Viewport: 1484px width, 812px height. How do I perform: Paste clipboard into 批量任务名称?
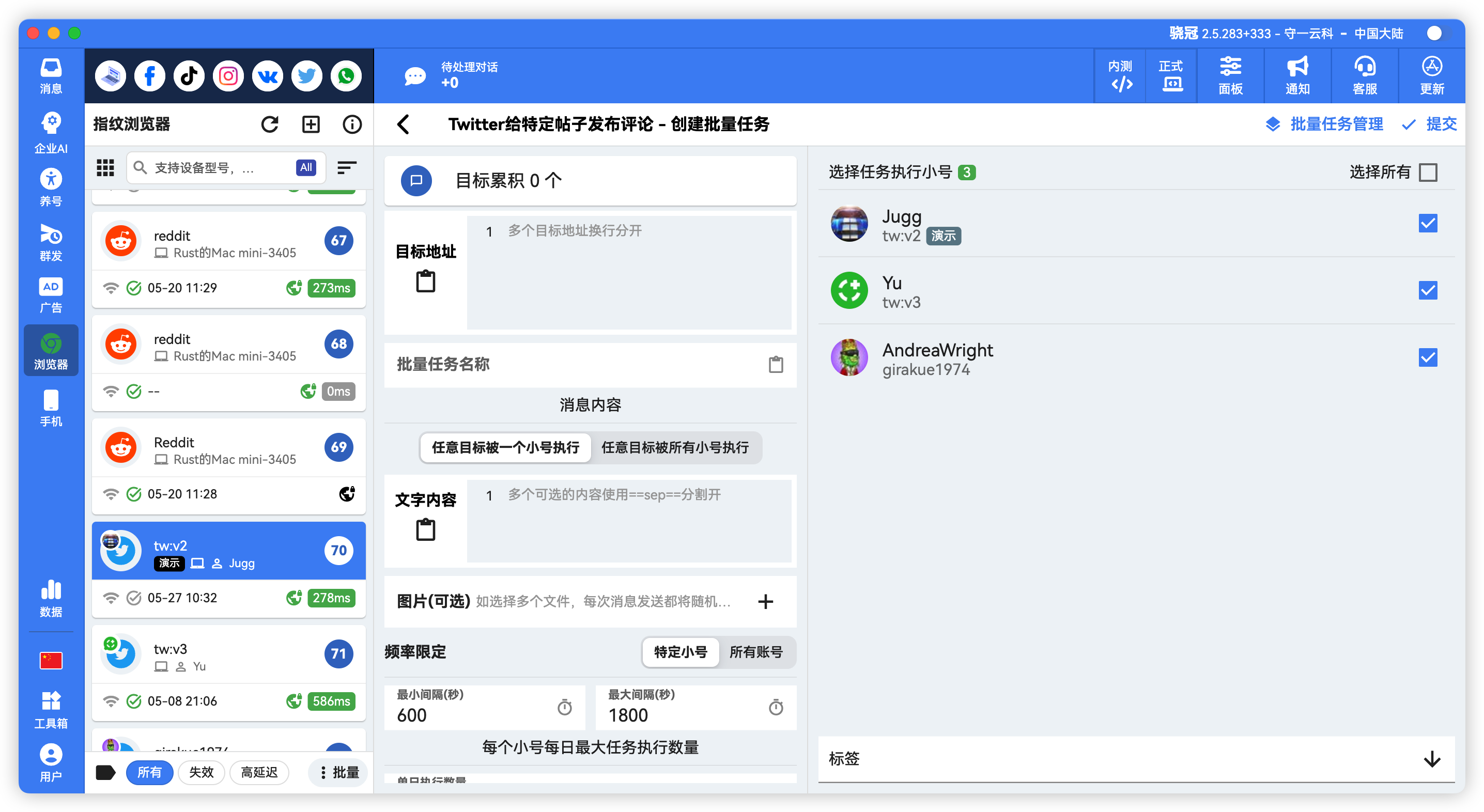click(776, 364)
